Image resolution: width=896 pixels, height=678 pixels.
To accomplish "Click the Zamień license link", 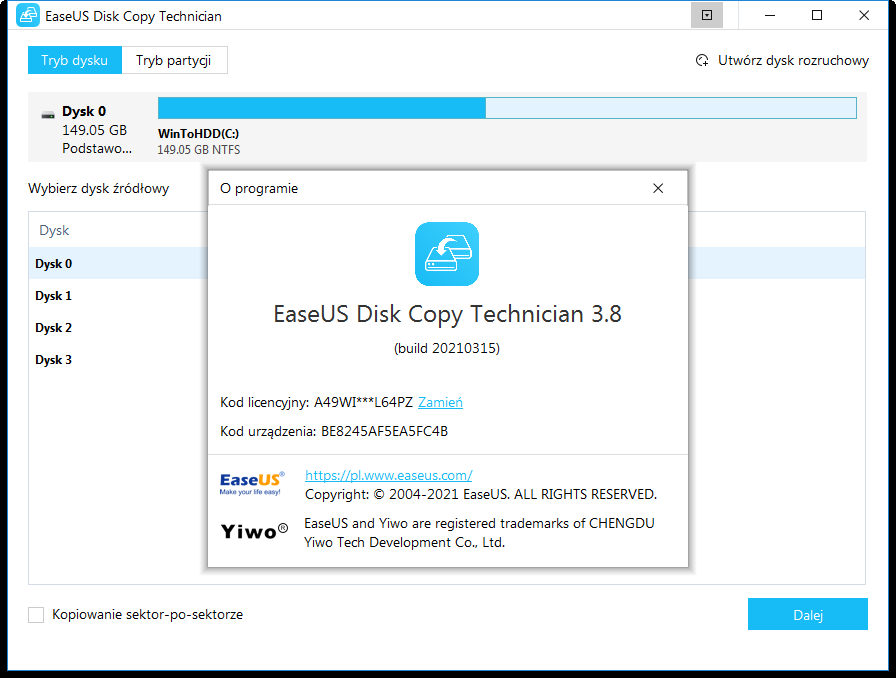I will click(x=440, y=402).
